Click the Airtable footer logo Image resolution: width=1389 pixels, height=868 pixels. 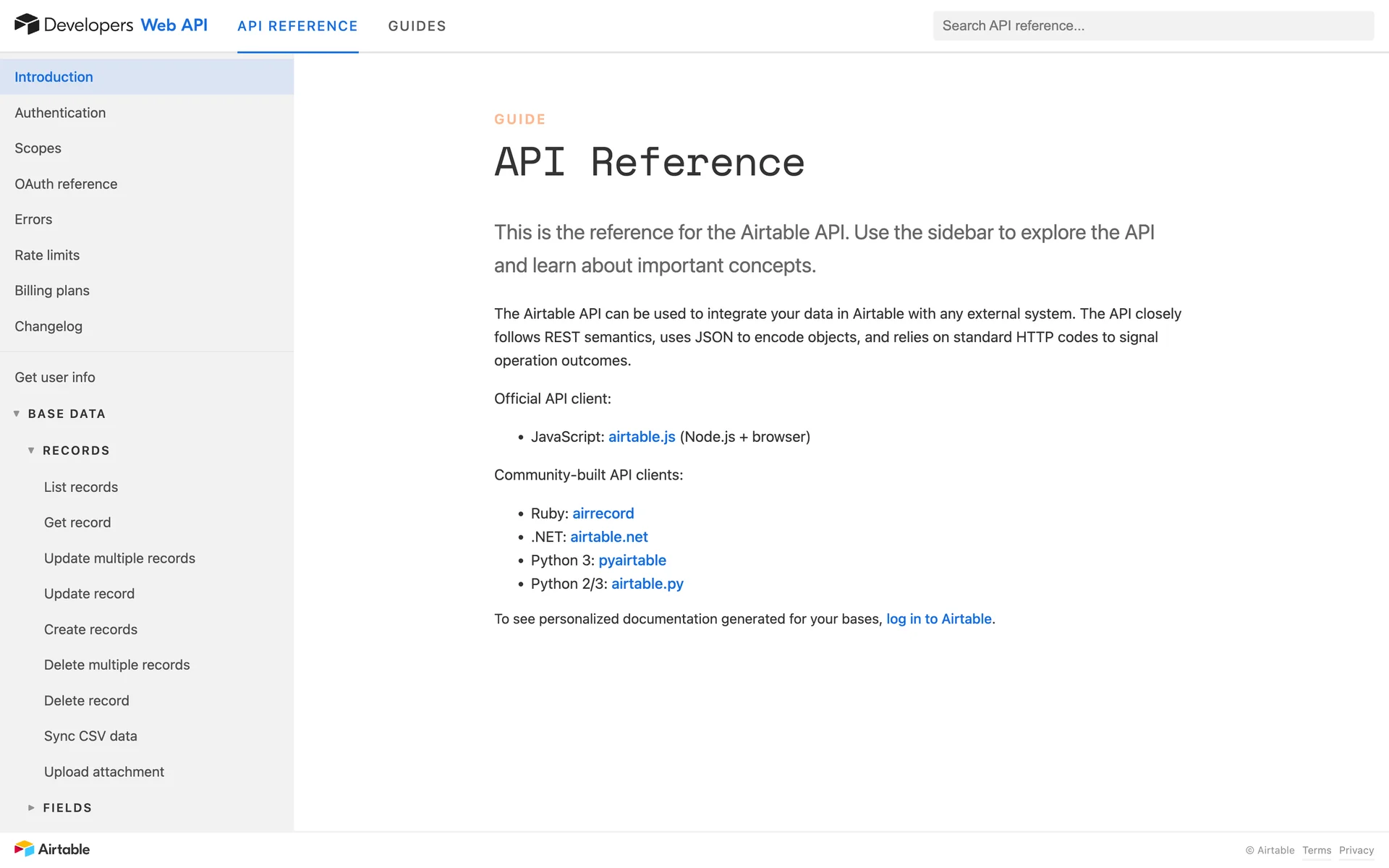(x=52, y=849)
